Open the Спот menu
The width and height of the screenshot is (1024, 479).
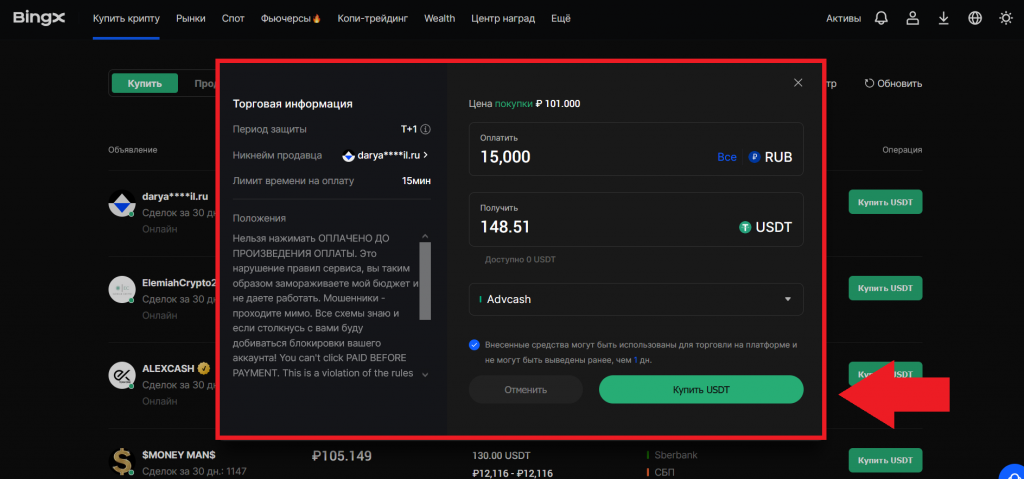click(233, 18)
